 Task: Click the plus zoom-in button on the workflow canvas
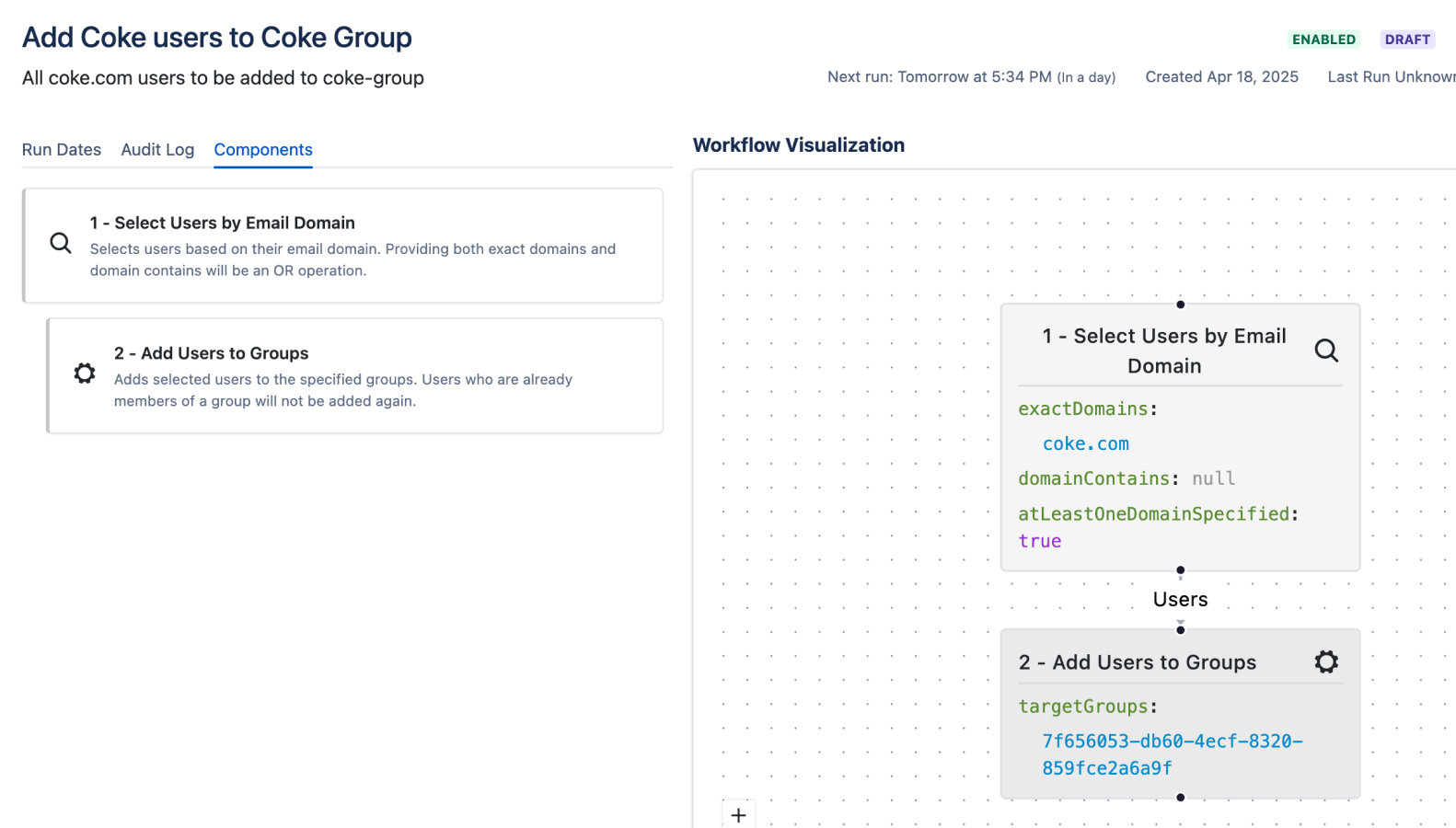[x=738, y=815]
